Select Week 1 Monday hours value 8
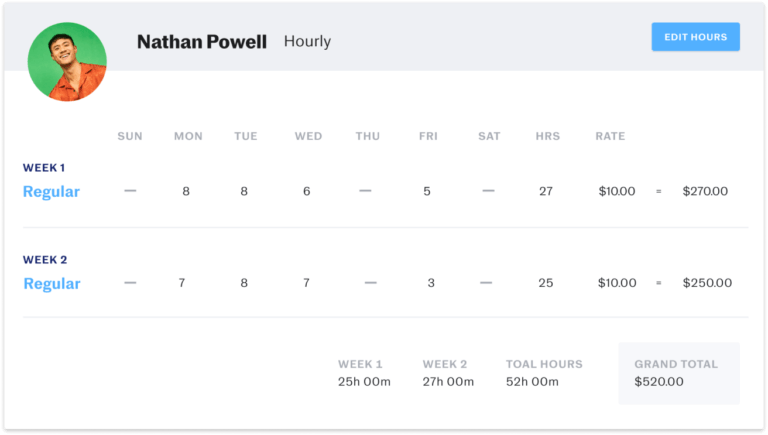The width and height of the screenshot is (768, 435). tap(186, 191)
